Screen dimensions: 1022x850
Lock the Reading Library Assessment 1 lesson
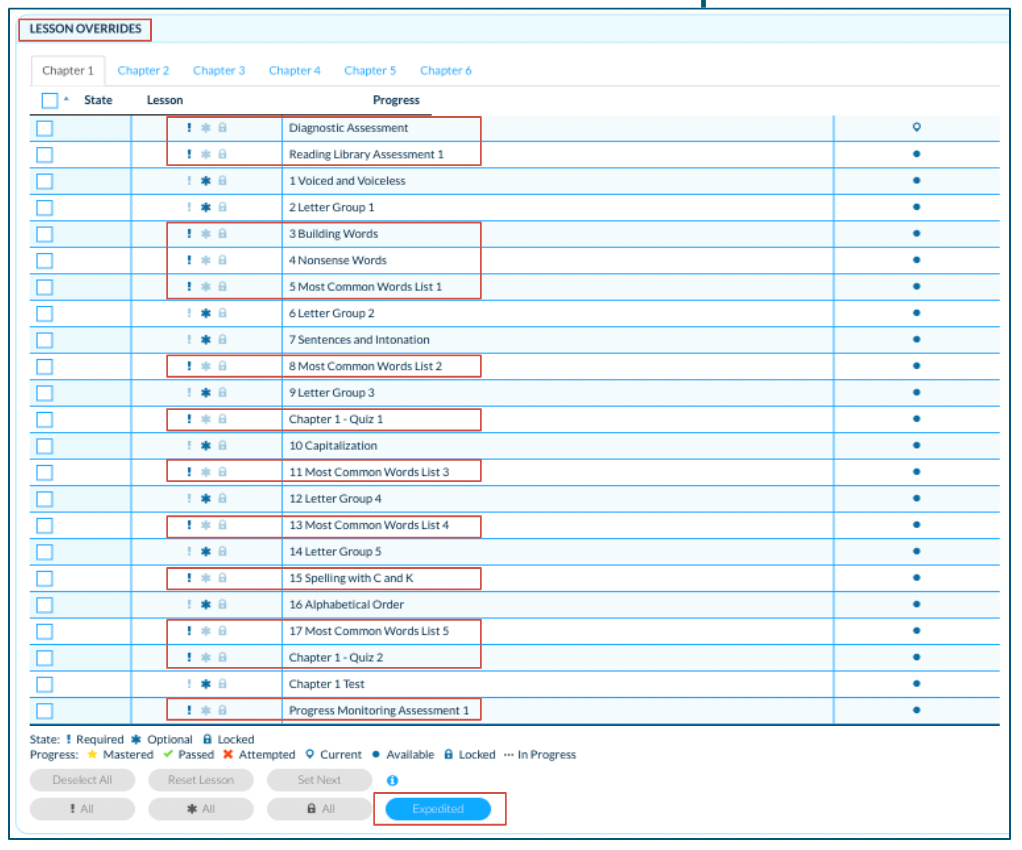click(x=222, y=154)
